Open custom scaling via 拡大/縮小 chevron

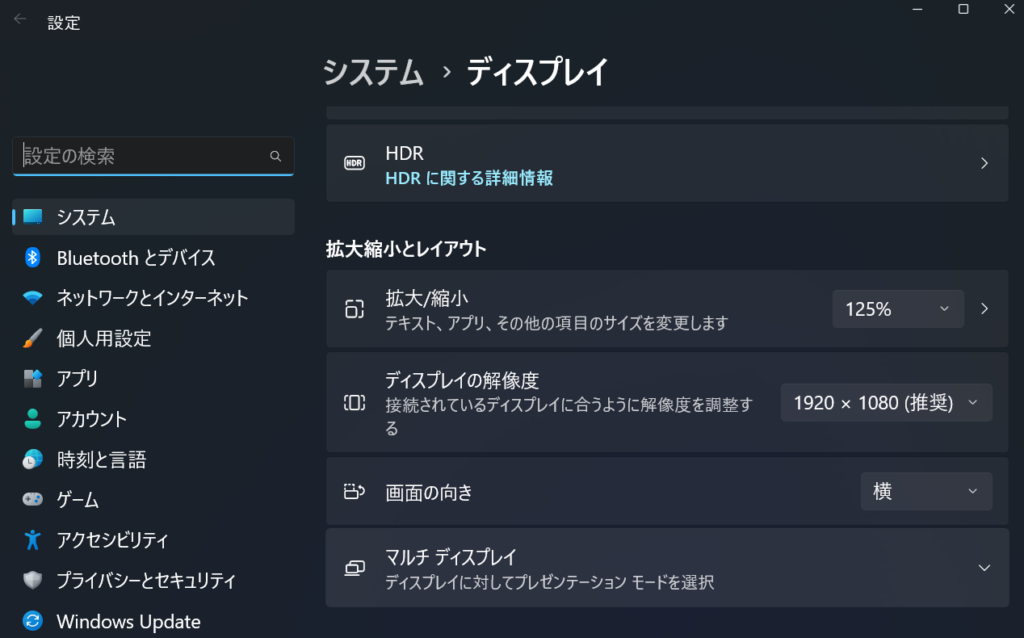coord(984,309)
